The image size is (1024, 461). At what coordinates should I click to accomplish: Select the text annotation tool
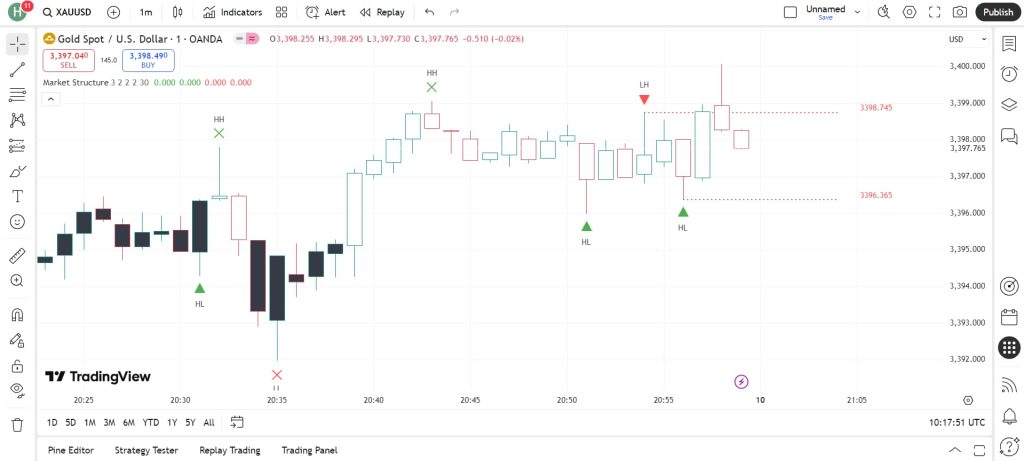pyautogui.click(x=18, y=196)
